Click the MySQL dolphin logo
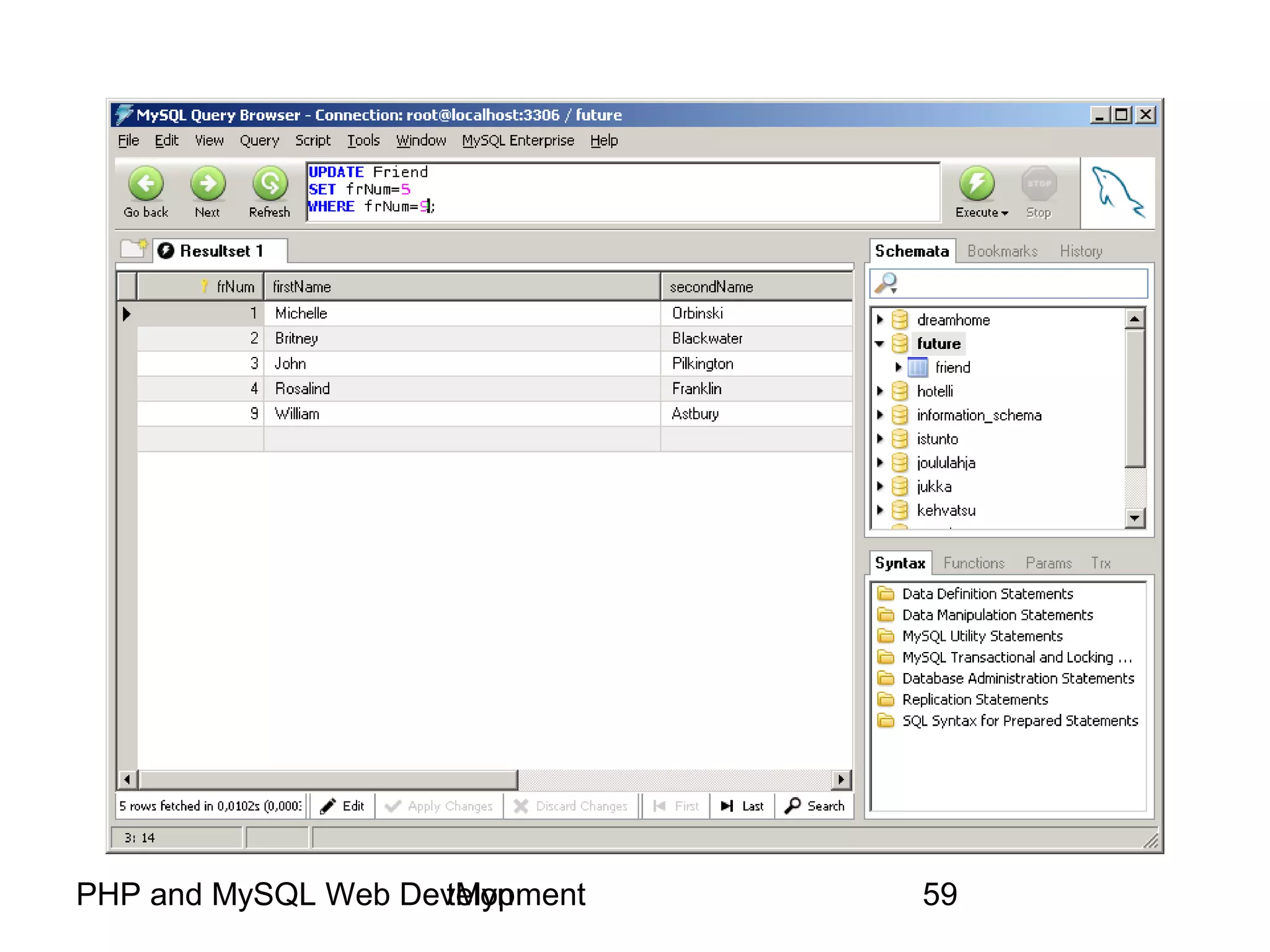Image resolution: width=1270 pixels, height=952 pixels. [x=1117, y=192]
